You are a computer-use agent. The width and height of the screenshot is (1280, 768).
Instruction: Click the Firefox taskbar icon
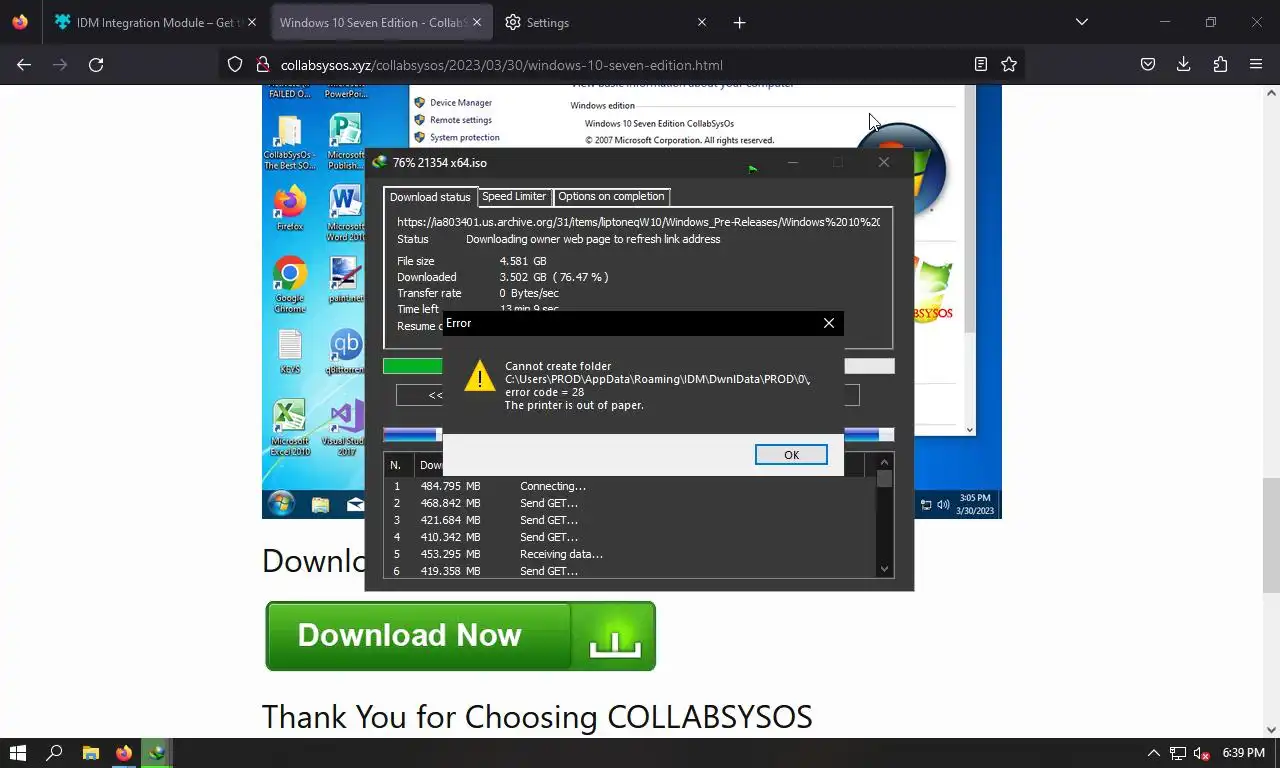point(124,753)
